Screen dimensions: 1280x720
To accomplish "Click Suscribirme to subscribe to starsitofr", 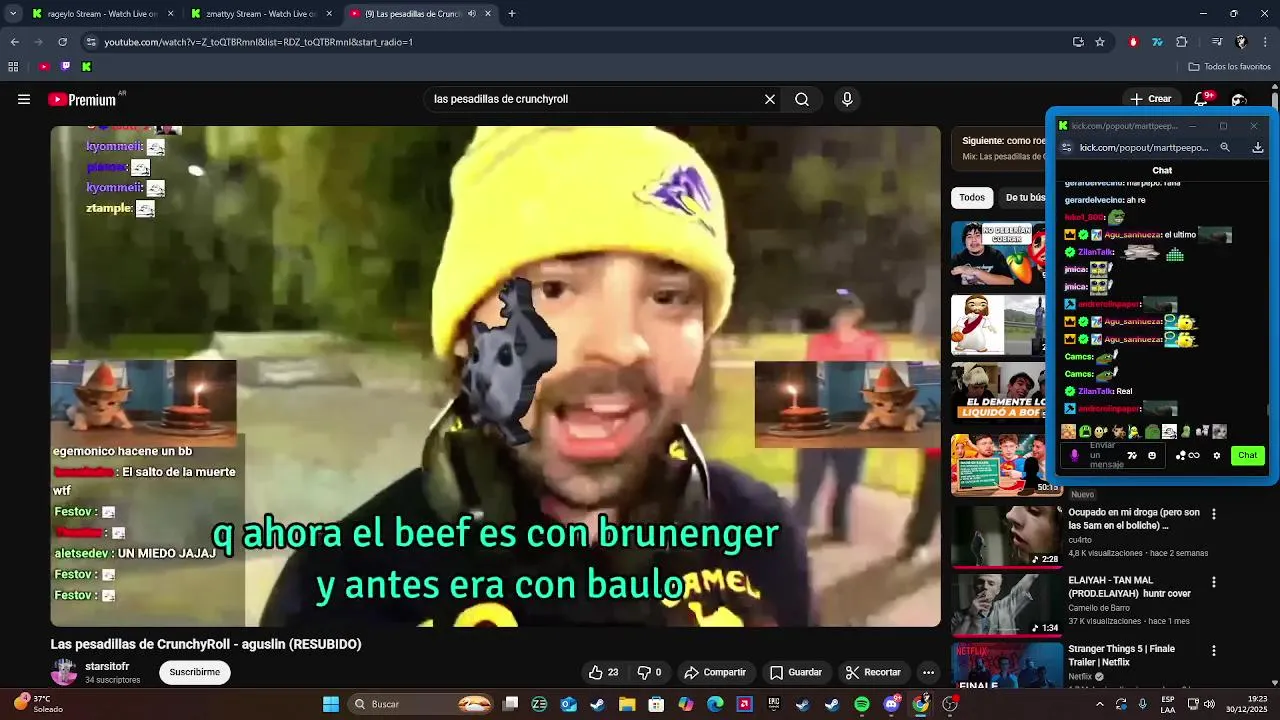I will (x=195, y=672).
